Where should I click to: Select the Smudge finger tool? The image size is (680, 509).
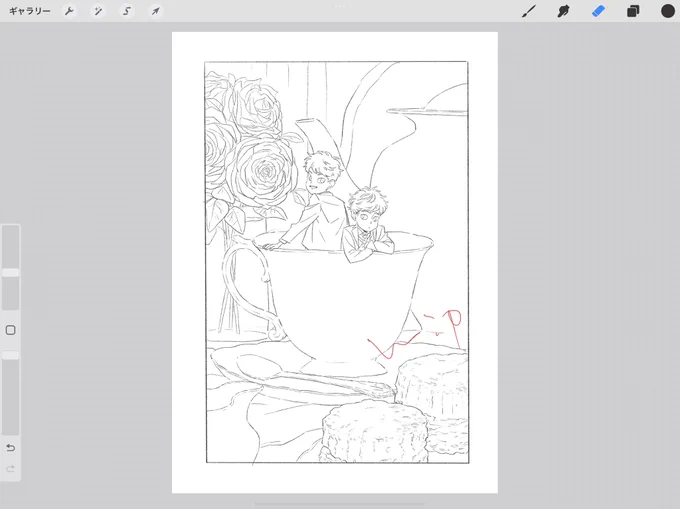[563, 11]
